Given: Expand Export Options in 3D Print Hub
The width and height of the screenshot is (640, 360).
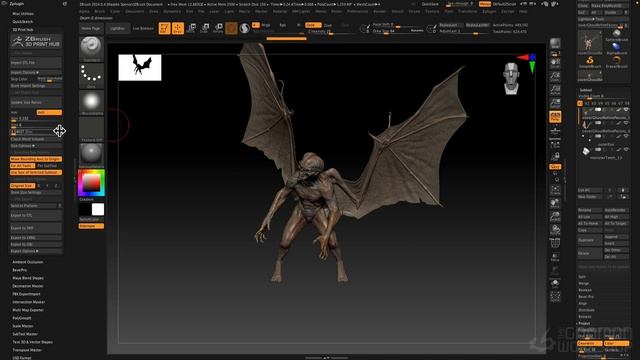Looking at the screenshot, I should [x=36, y=251].
